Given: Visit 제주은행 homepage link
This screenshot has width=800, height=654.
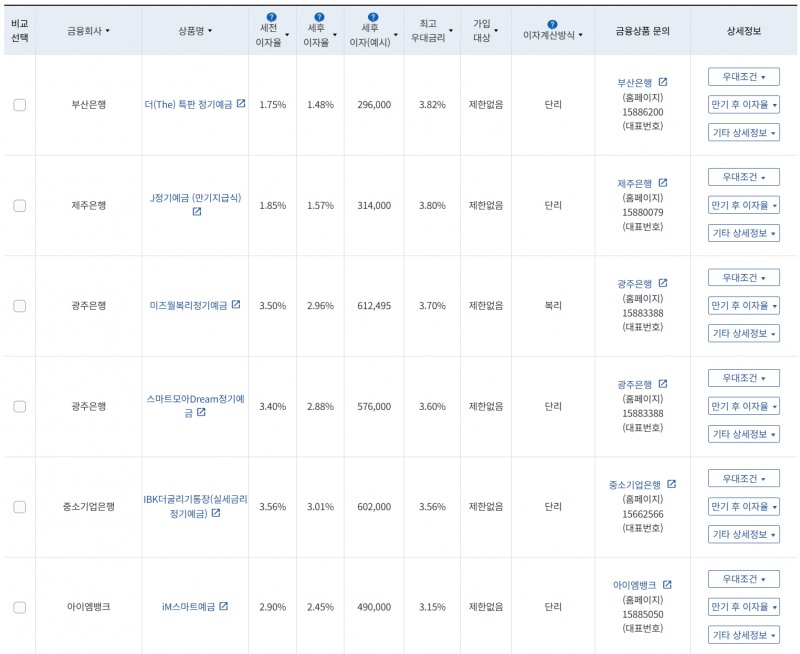Looking at the screenshot, I should coord(635,183).
